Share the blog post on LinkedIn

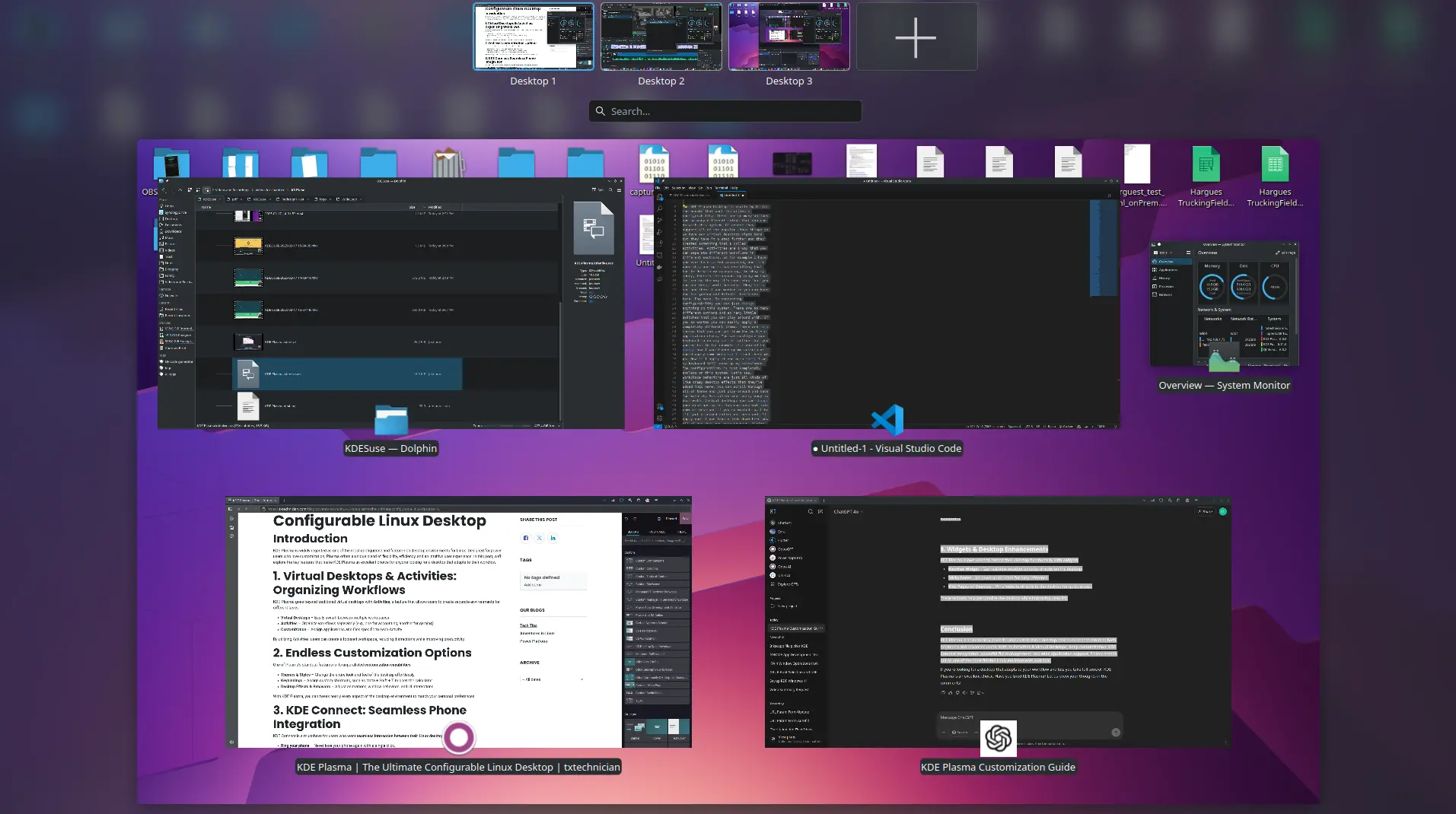(553, 538)
